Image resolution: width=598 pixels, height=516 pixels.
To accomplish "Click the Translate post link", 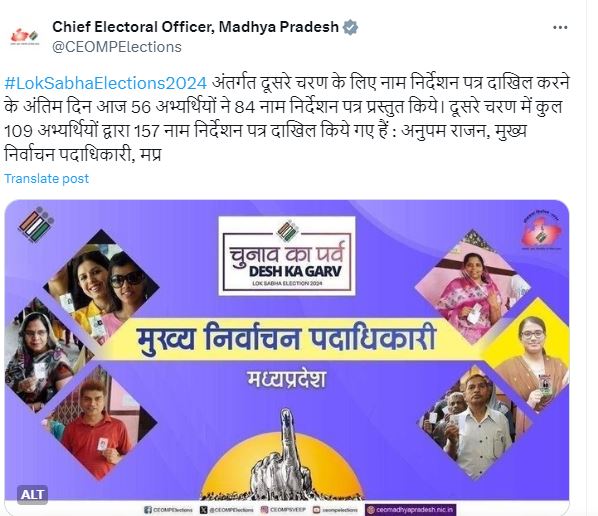I will pos(47,178).
